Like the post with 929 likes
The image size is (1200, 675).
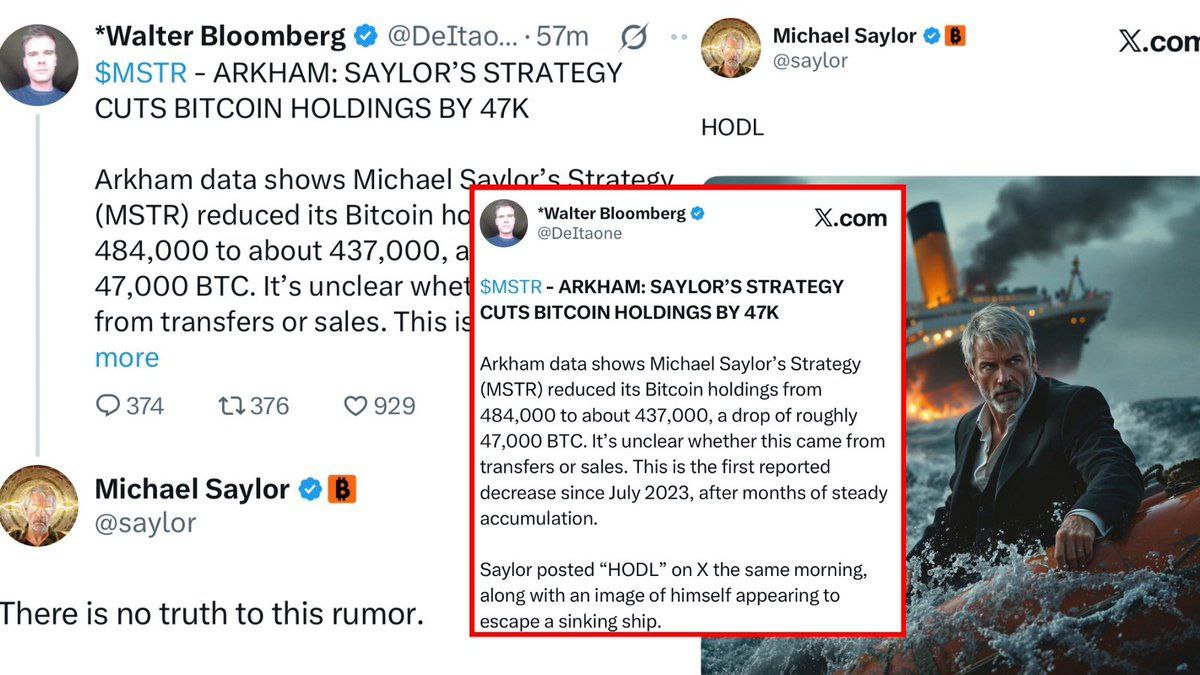356,406
